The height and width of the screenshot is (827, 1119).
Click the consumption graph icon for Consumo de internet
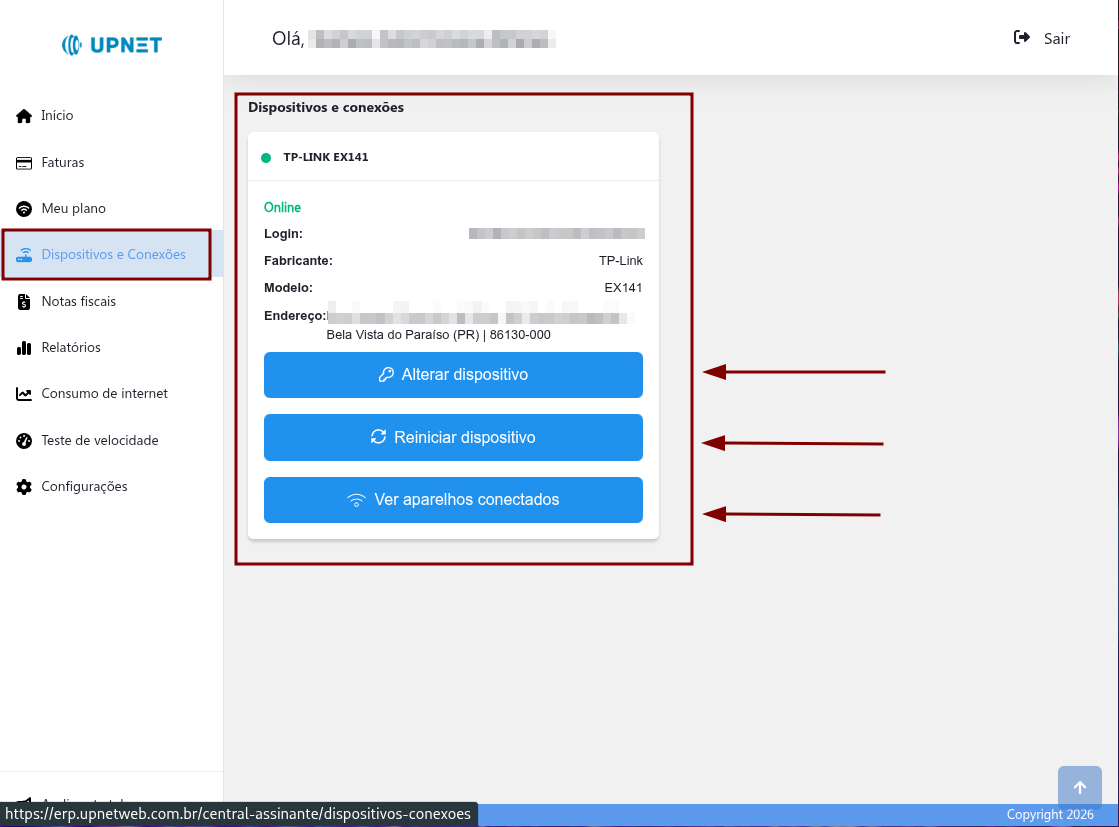coord(22,393)
